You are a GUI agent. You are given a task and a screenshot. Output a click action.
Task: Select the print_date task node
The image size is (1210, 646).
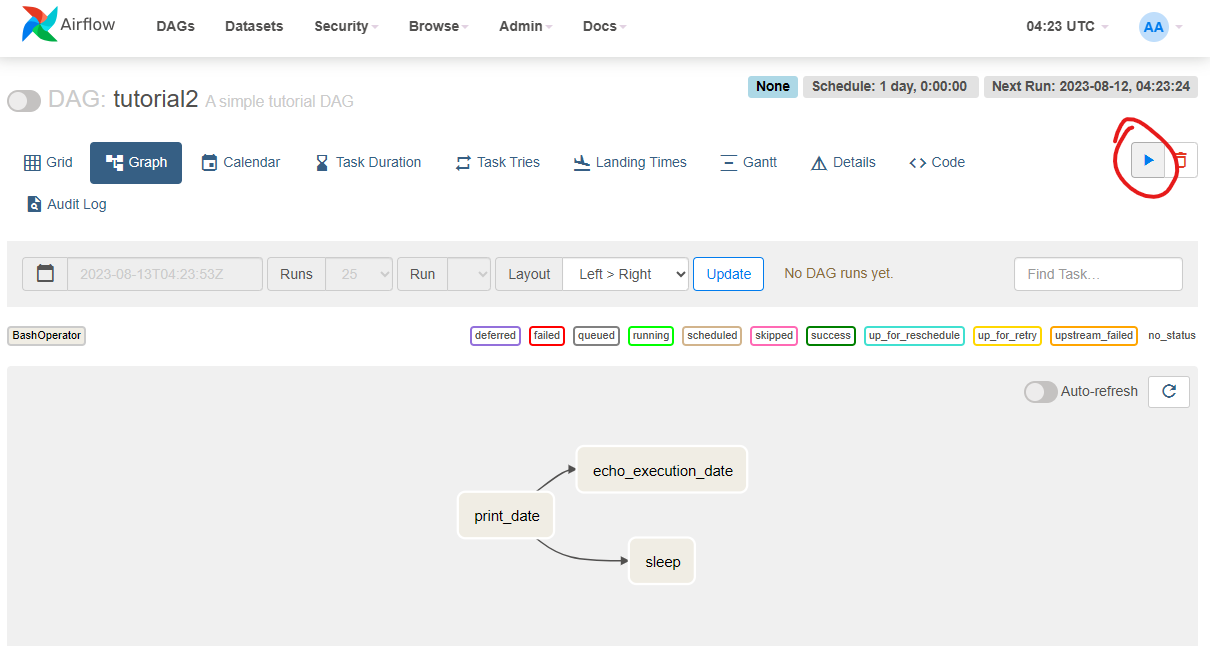[x=506, y=516]
